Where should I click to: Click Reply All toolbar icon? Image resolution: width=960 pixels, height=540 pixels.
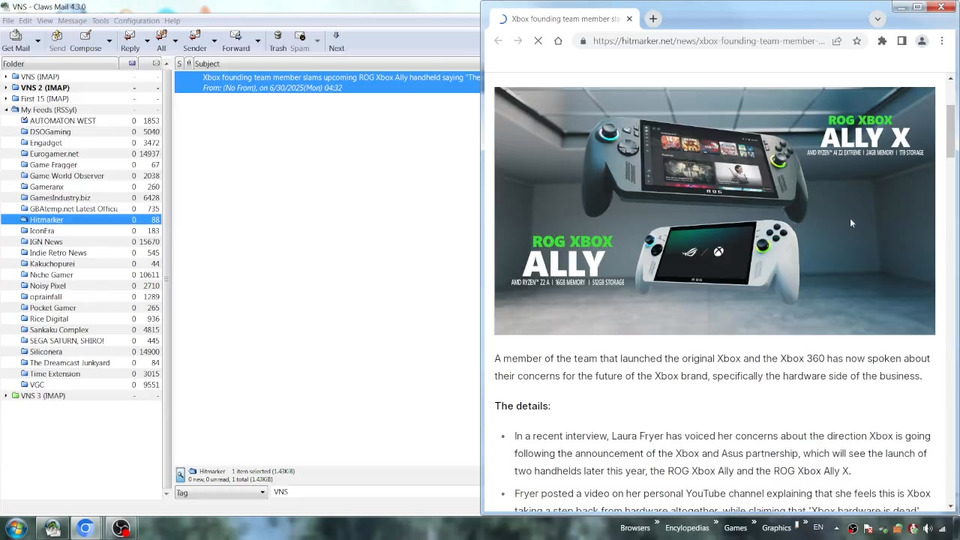tap(161, 41)
